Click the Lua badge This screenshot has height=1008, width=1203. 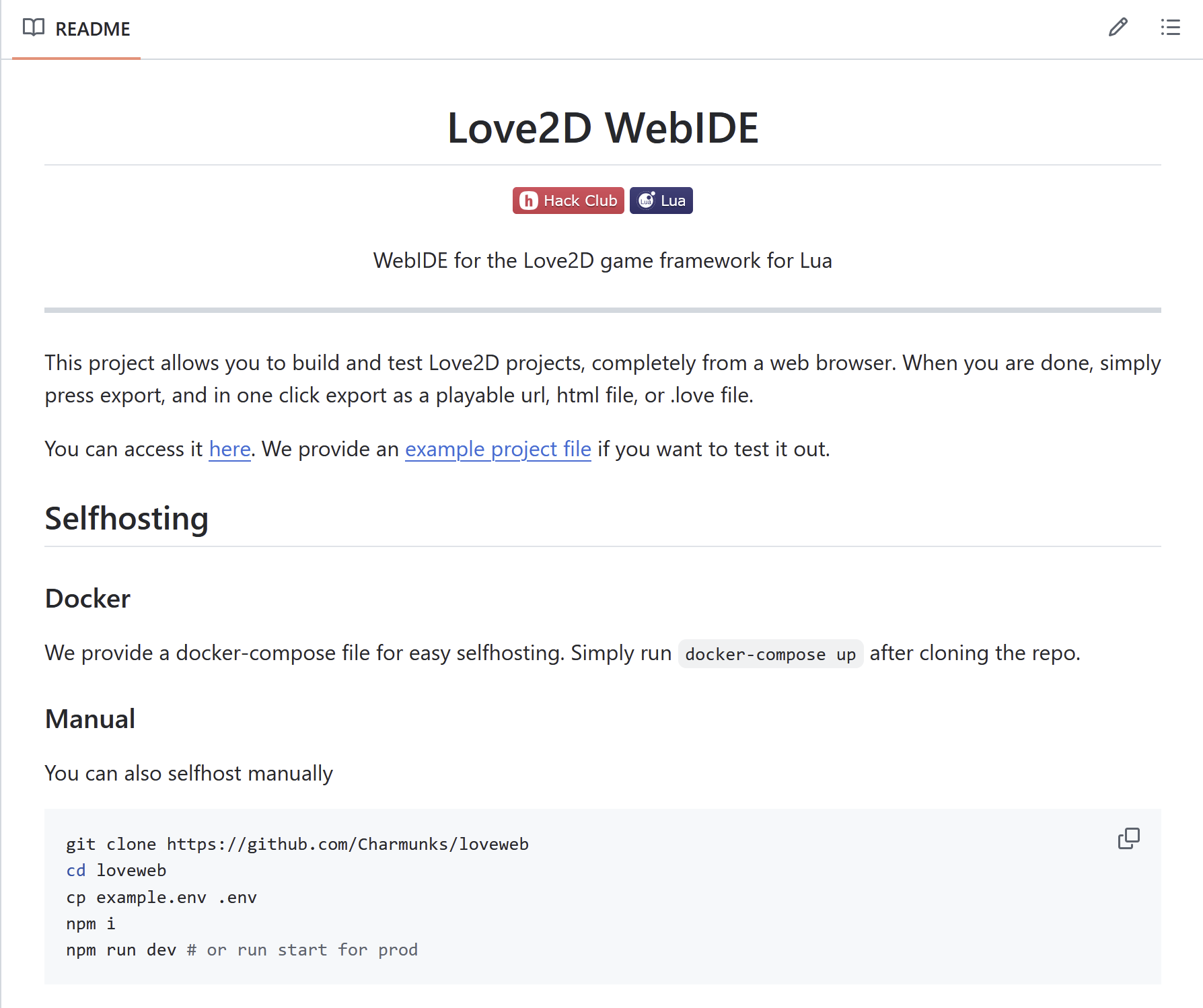[x=661, y=201]
